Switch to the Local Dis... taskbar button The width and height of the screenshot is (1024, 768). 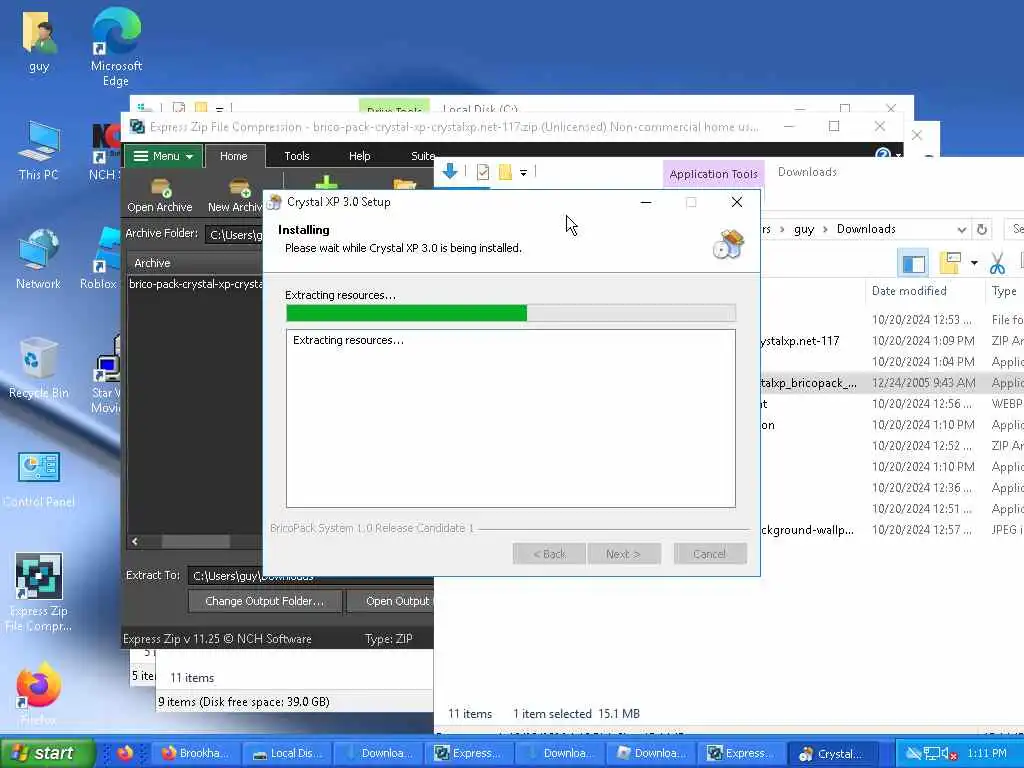287,753
